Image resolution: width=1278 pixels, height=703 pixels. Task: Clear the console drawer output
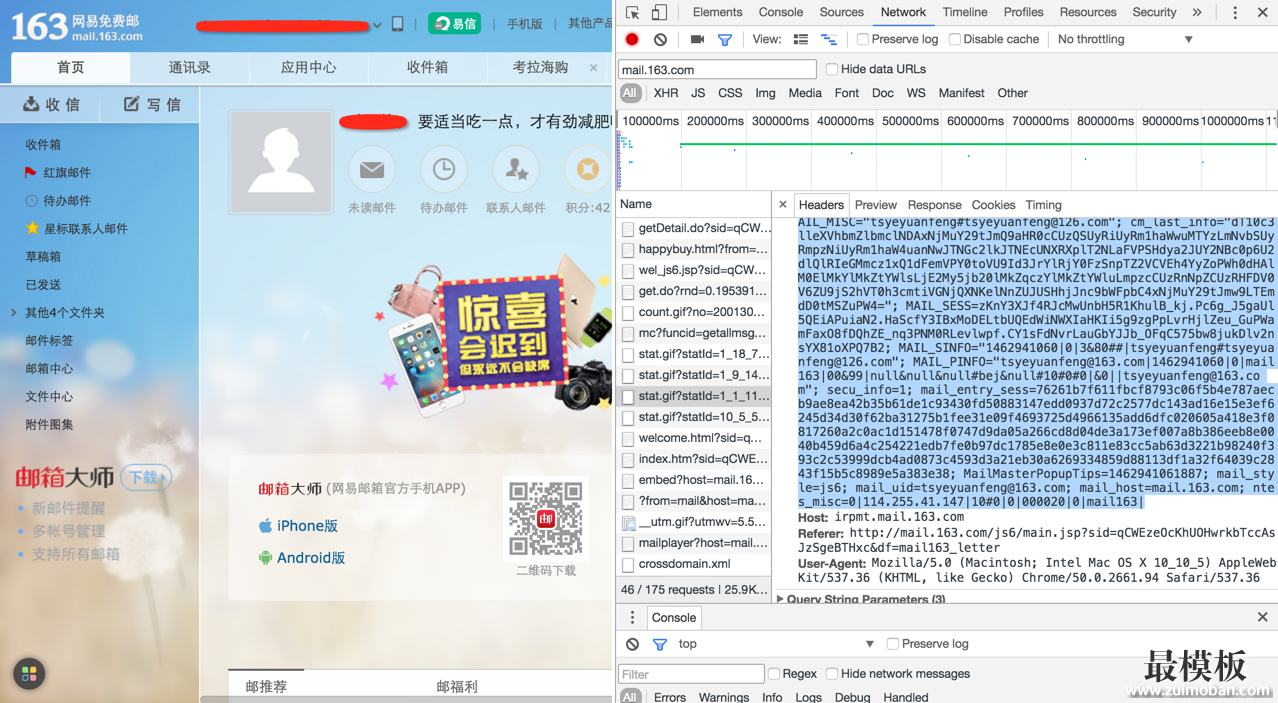pos(632,644)
